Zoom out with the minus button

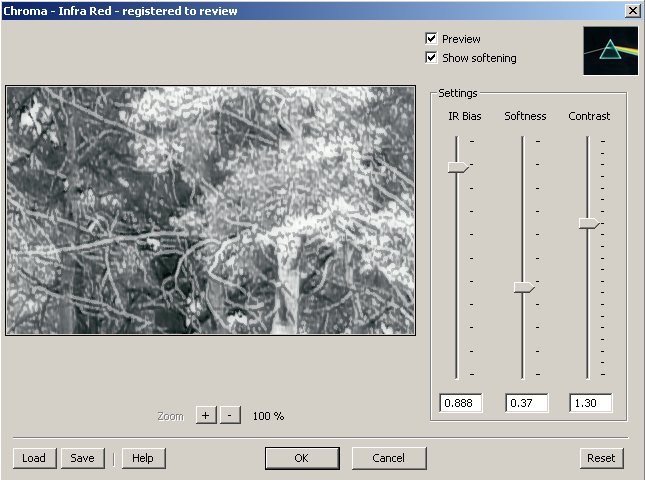click(230, 415)
